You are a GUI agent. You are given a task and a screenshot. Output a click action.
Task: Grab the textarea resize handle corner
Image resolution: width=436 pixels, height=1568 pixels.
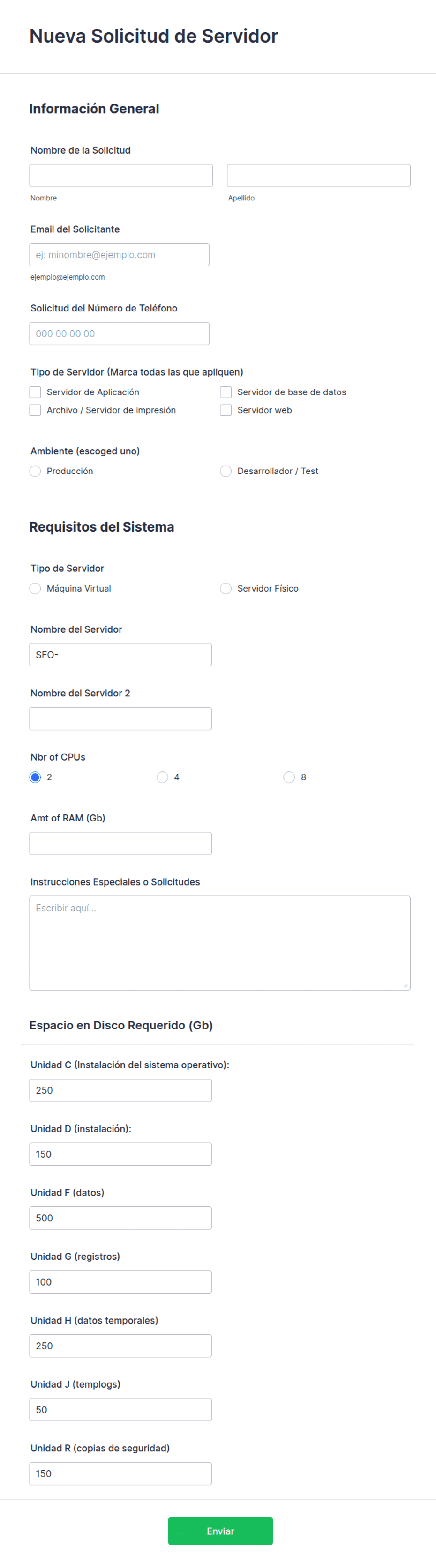(406, 985)
